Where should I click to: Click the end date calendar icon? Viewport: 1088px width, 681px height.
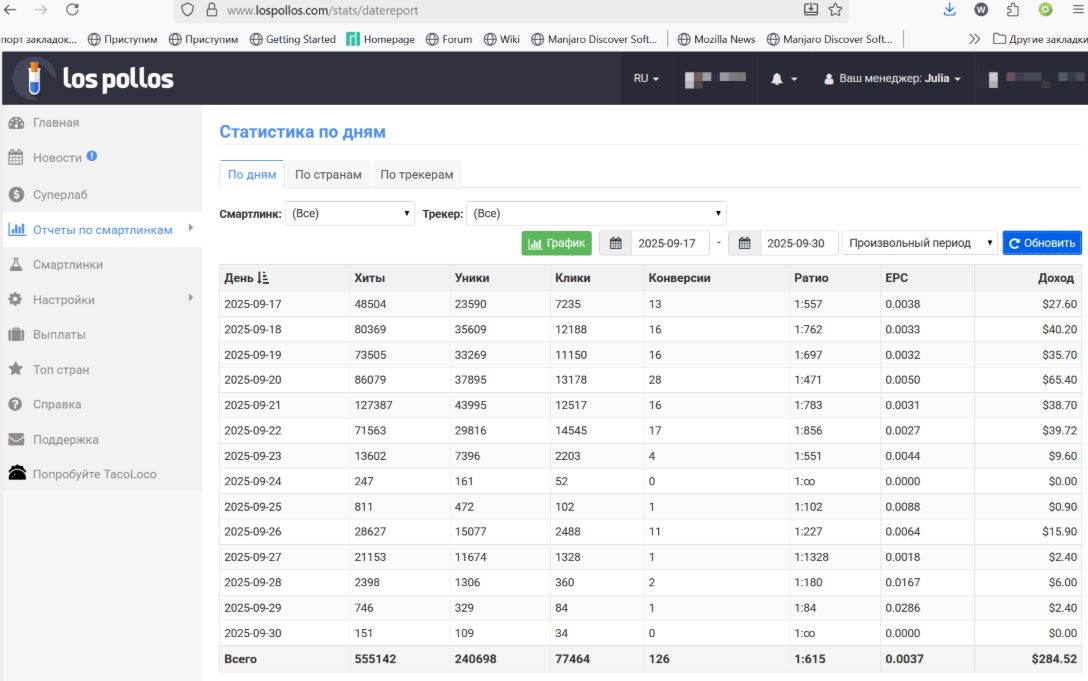point(745,243)
